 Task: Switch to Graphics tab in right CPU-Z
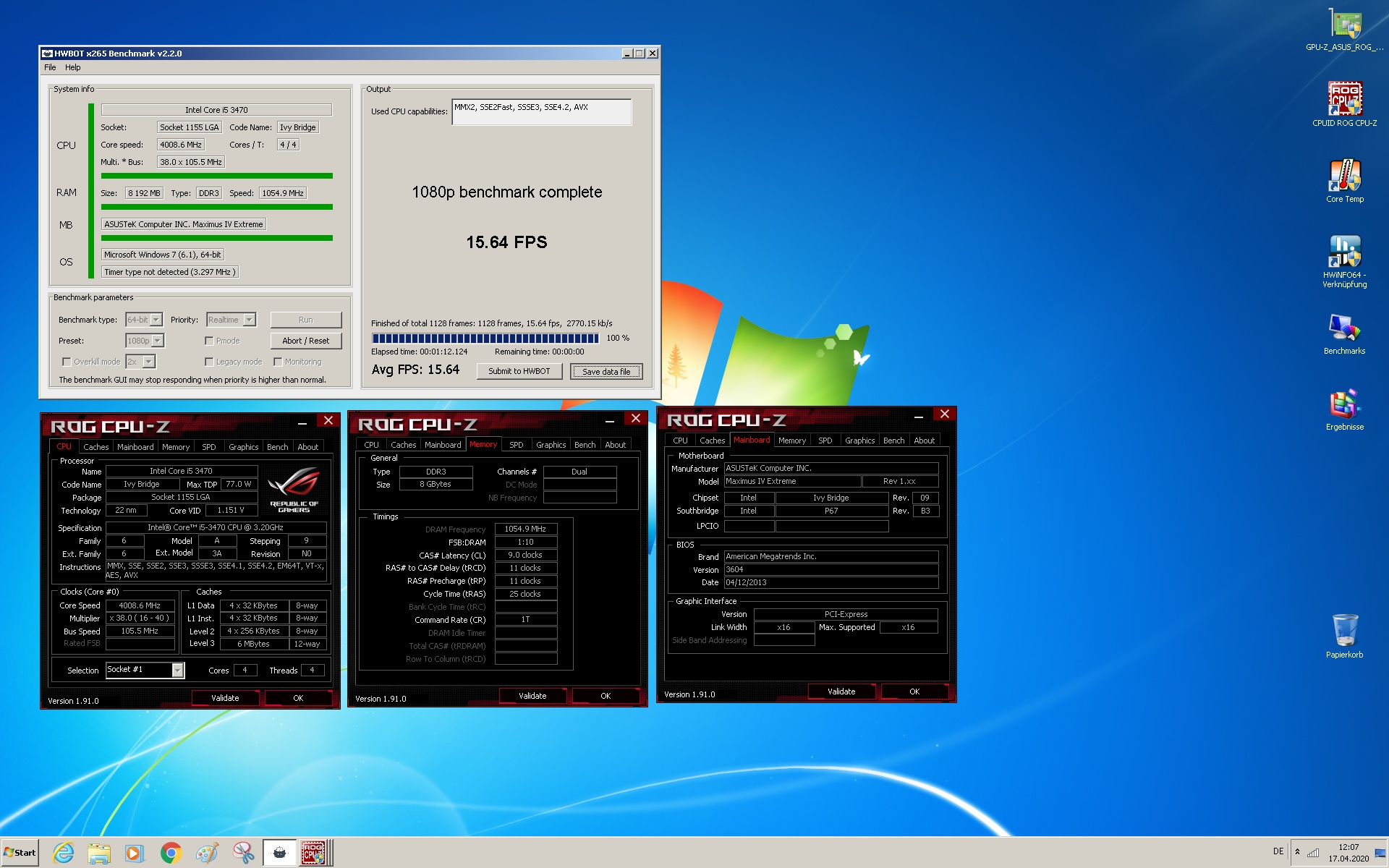pos(859,441)
